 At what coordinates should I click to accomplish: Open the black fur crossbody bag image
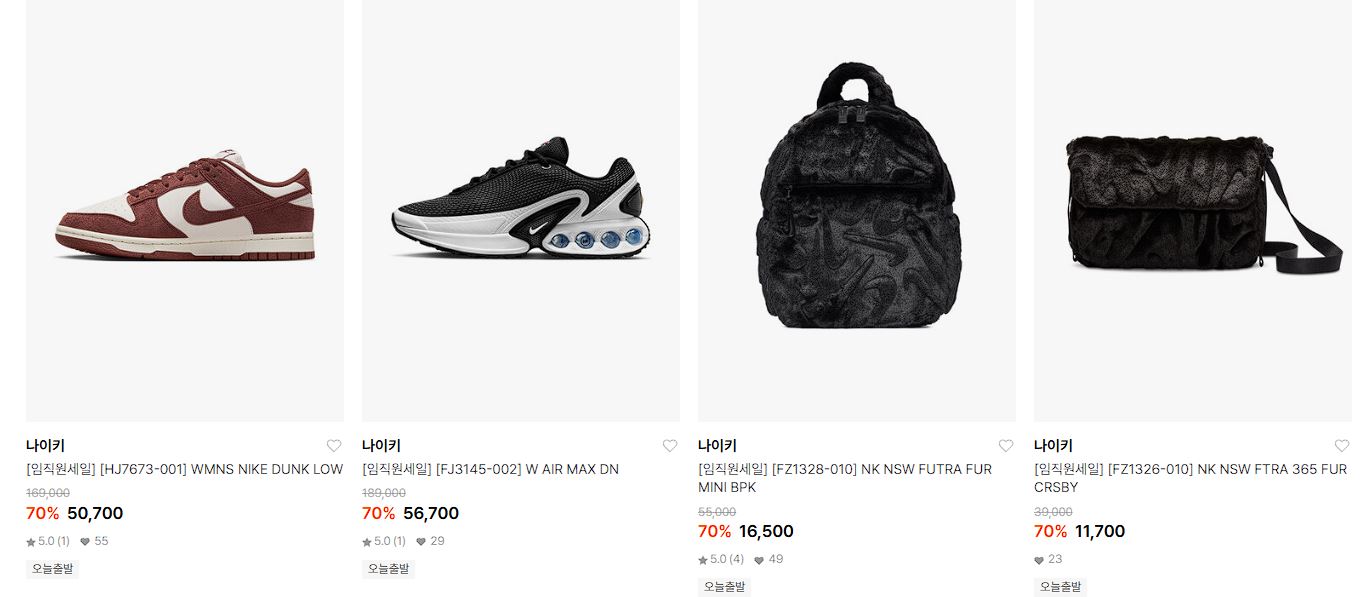pyautogui.click(x=1193, y=210)
